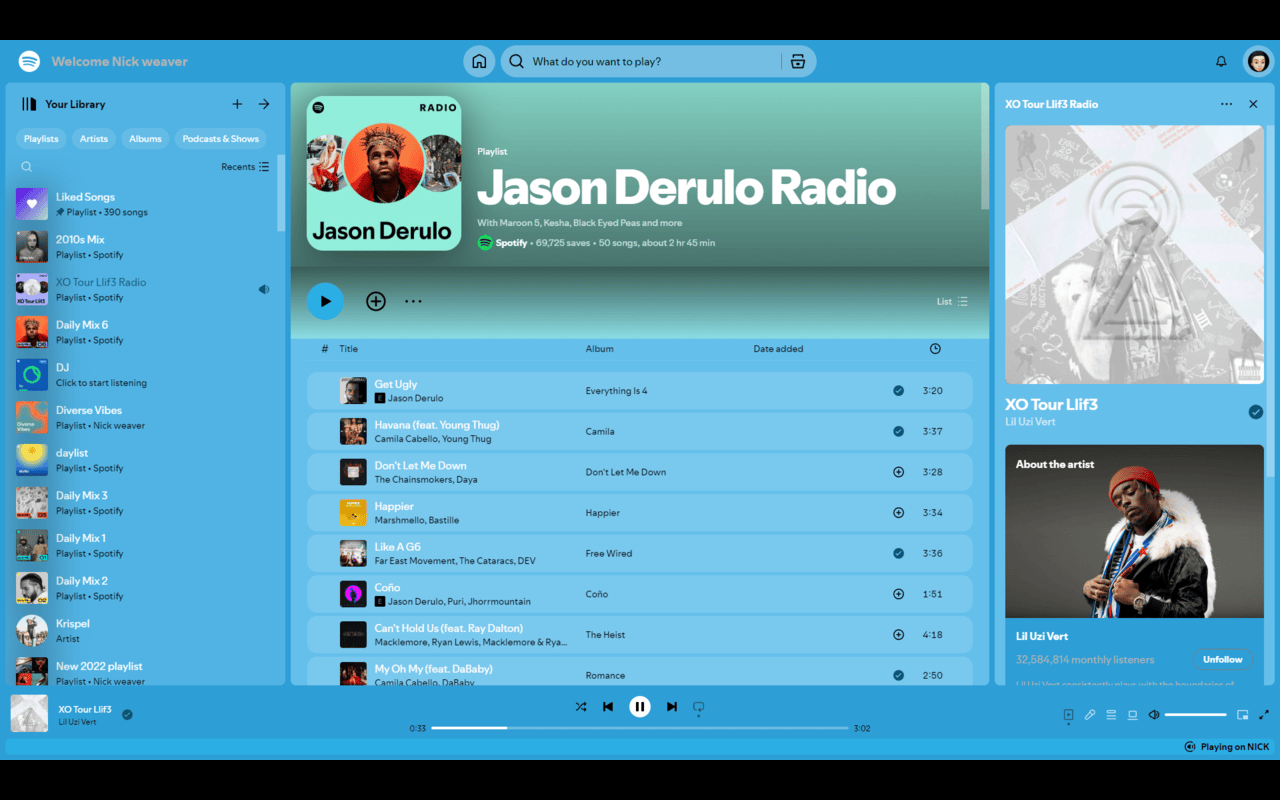Open the lyrics view (microphone icon)

point(1090,712)
